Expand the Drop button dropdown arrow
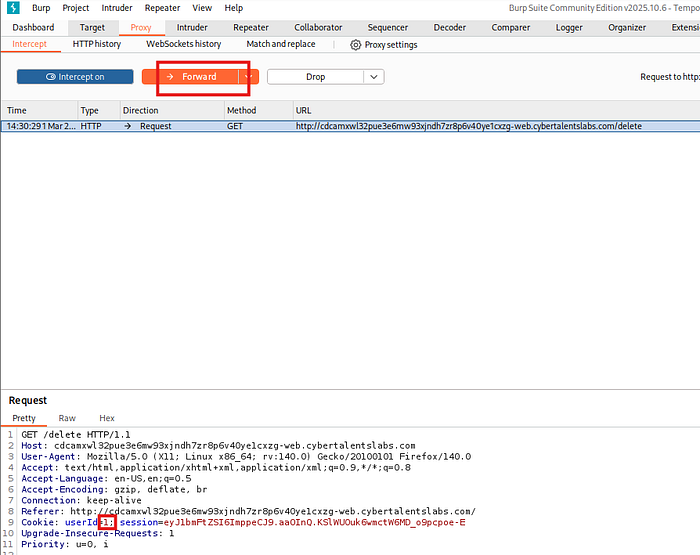 coord(374,77)
